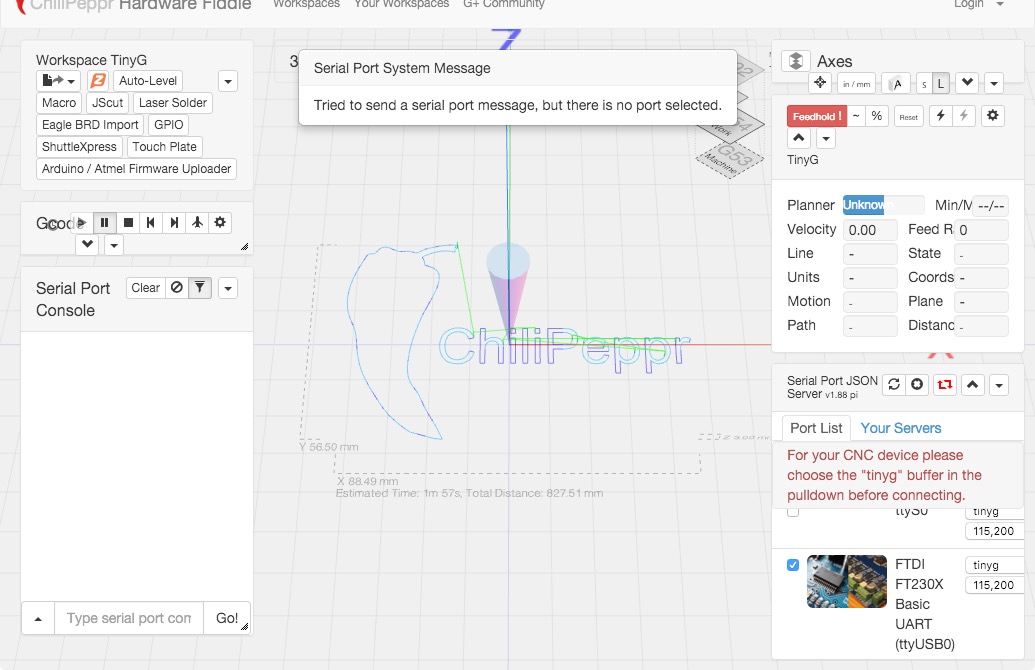Toggle the funnel filter in Serial Console
This screenshot has height=670, width=1035.
pyautogui.click(x=200, y=288)
